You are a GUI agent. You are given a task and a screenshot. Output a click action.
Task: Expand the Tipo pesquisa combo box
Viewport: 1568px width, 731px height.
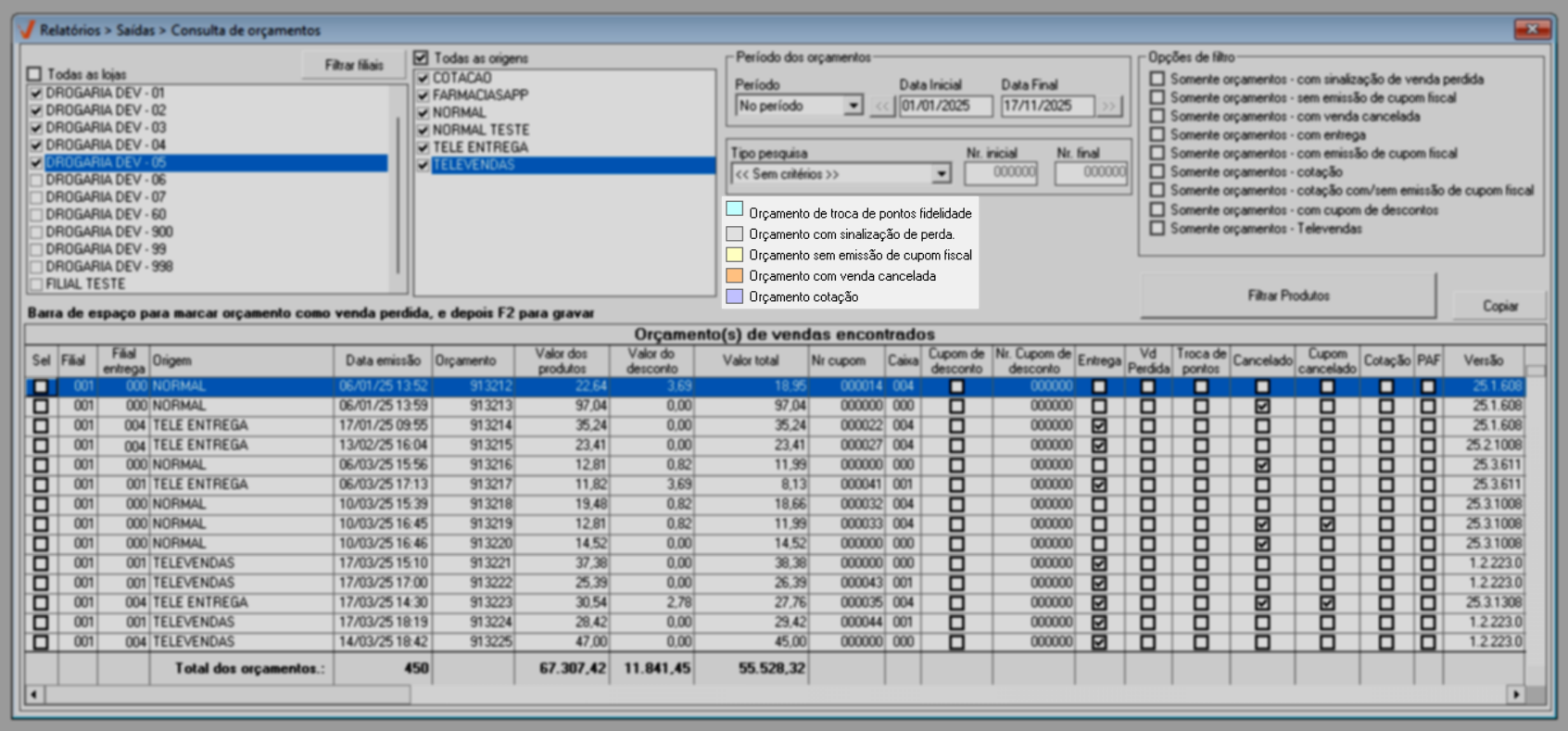[941, 174]
